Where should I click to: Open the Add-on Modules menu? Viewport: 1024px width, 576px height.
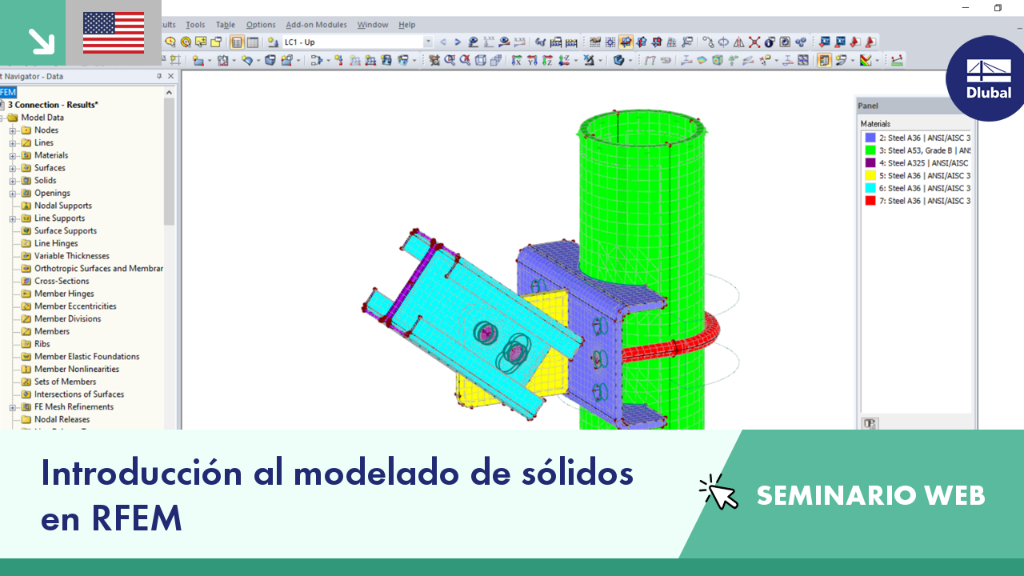click(x=316, y=25)
